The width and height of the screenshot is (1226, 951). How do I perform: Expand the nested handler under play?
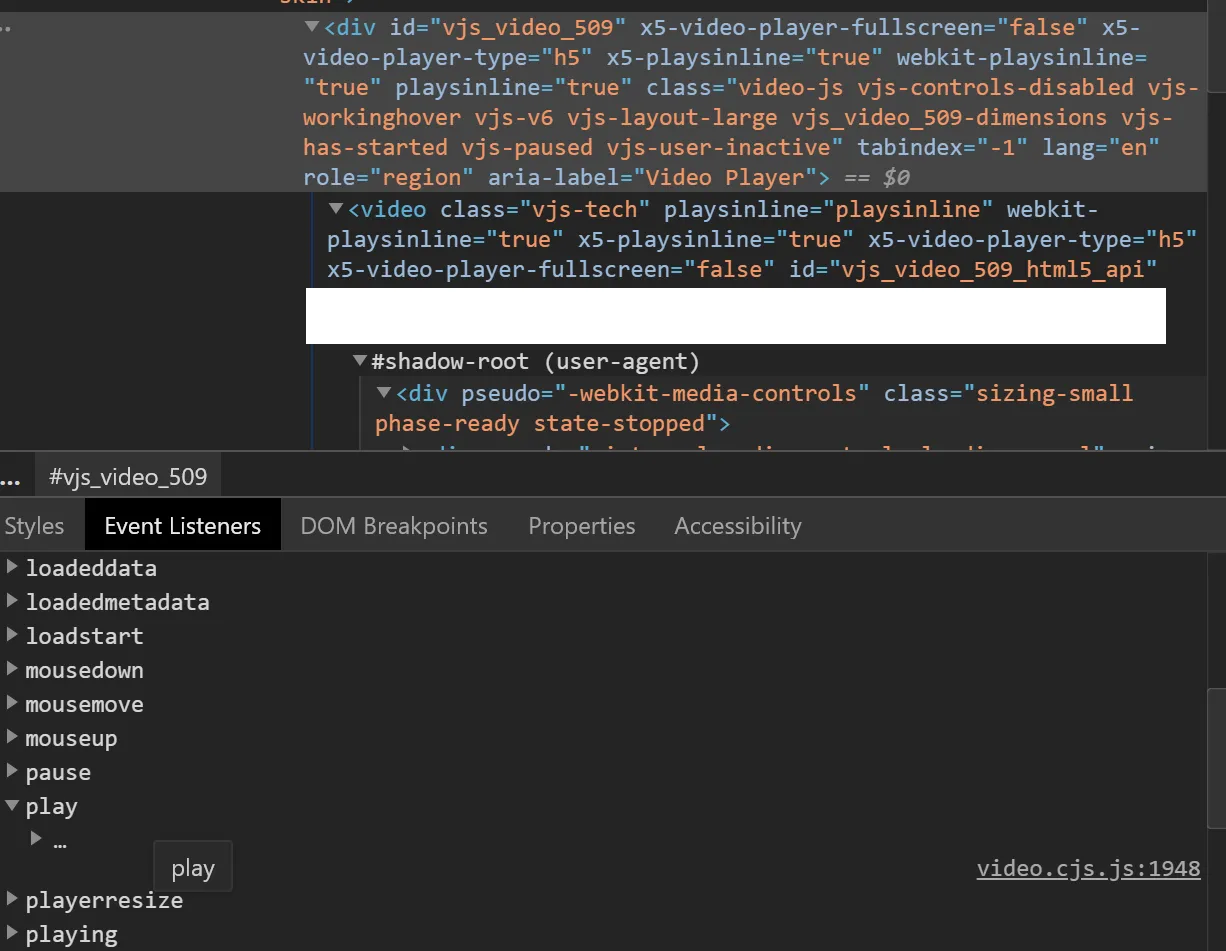[36, 839]
